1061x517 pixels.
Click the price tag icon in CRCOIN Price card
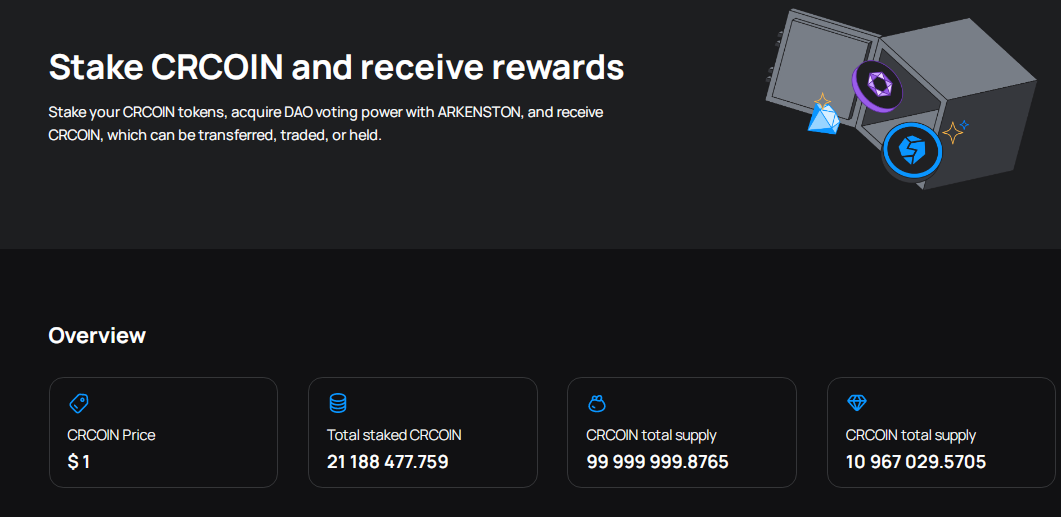(78, 404)
